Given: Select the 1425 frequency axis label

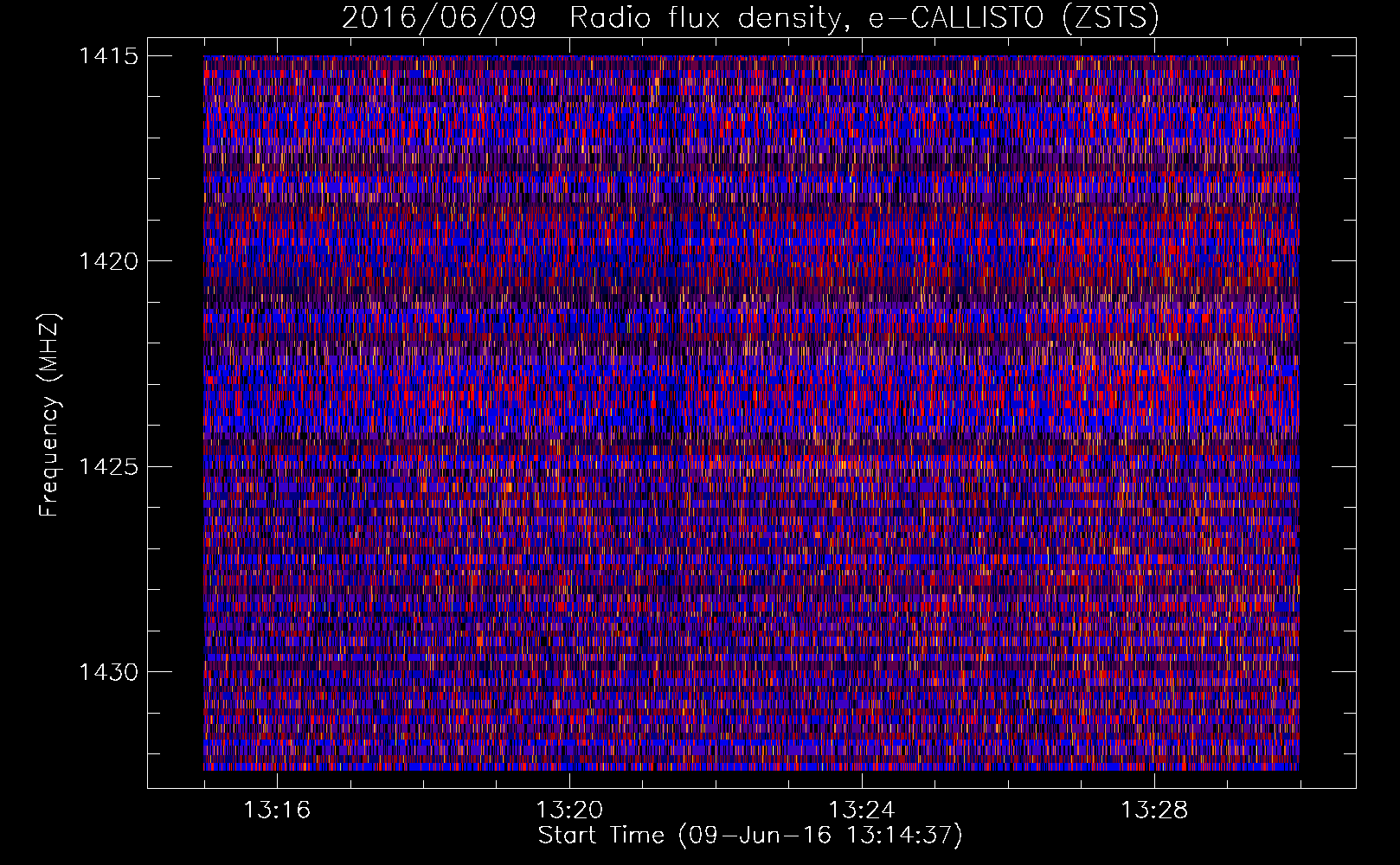Looking at the screenshot, I should coord(108,467).
